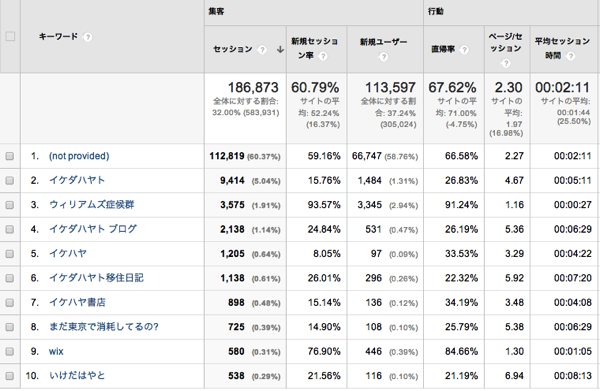
Task: Open the まだ東京で消耗してるの? keyword link
Action: [104, 327]
